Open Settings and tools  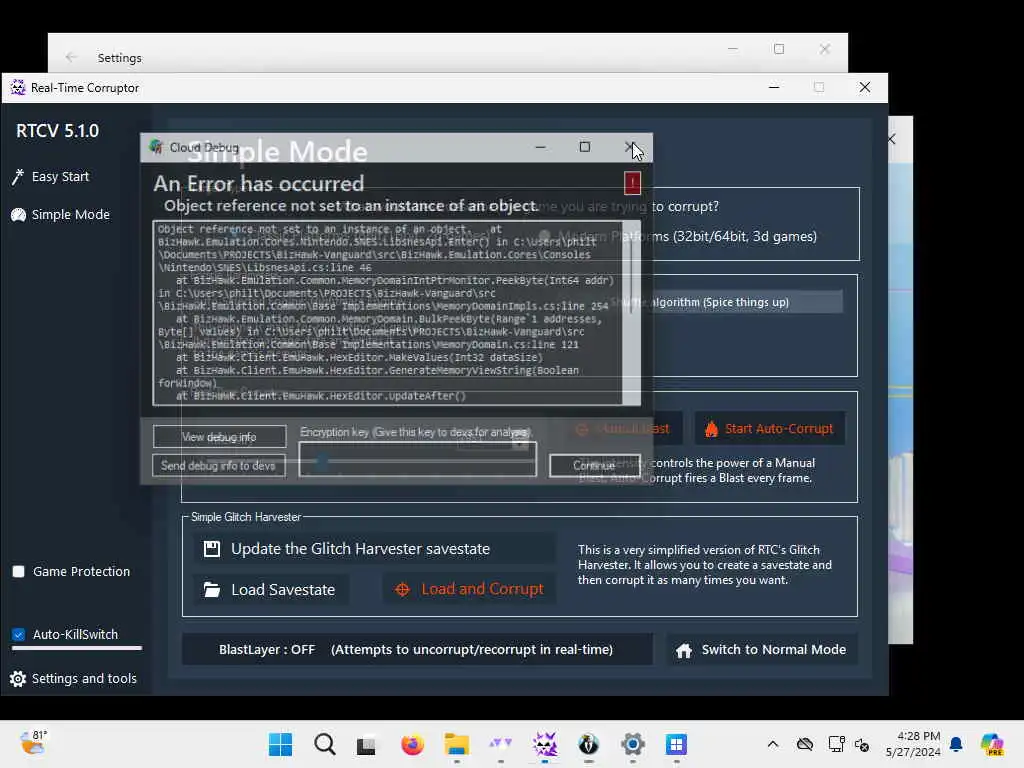[x=73, y=679]
